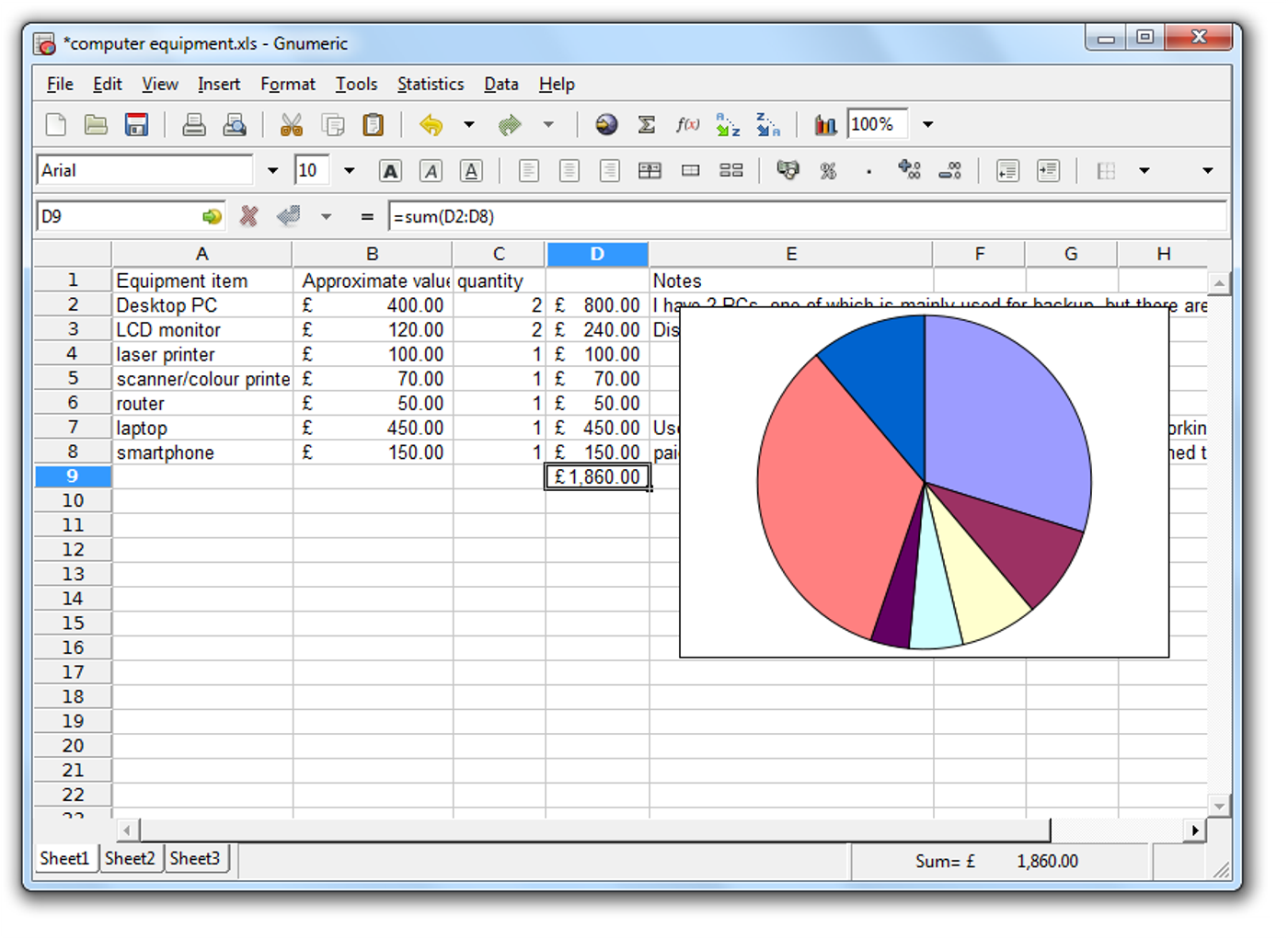Open the zoom level dropdown
1288x939 pixels.
[928, 124]
